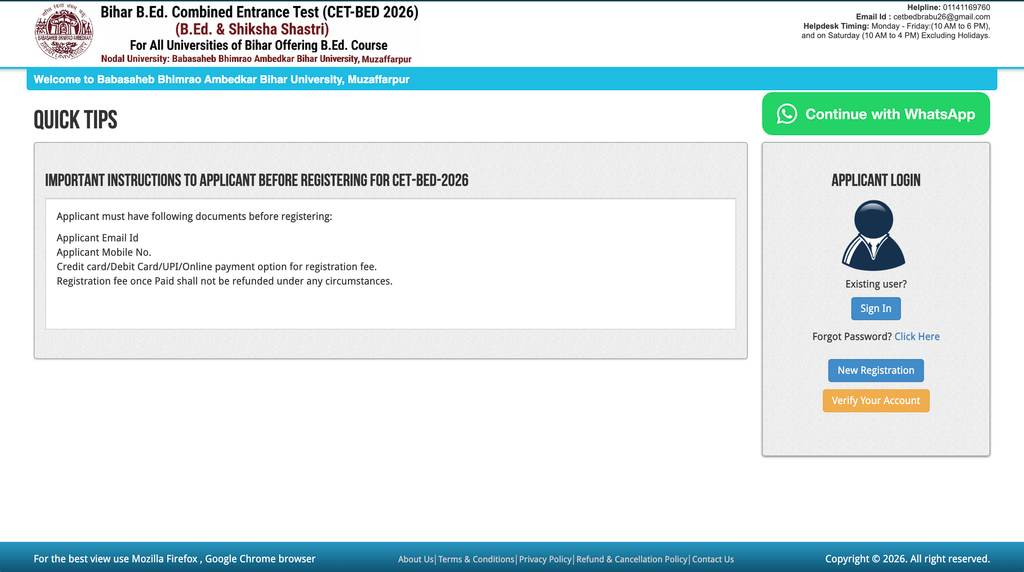Click the 'Applicant Email Id' line

[x=97, y=238]
